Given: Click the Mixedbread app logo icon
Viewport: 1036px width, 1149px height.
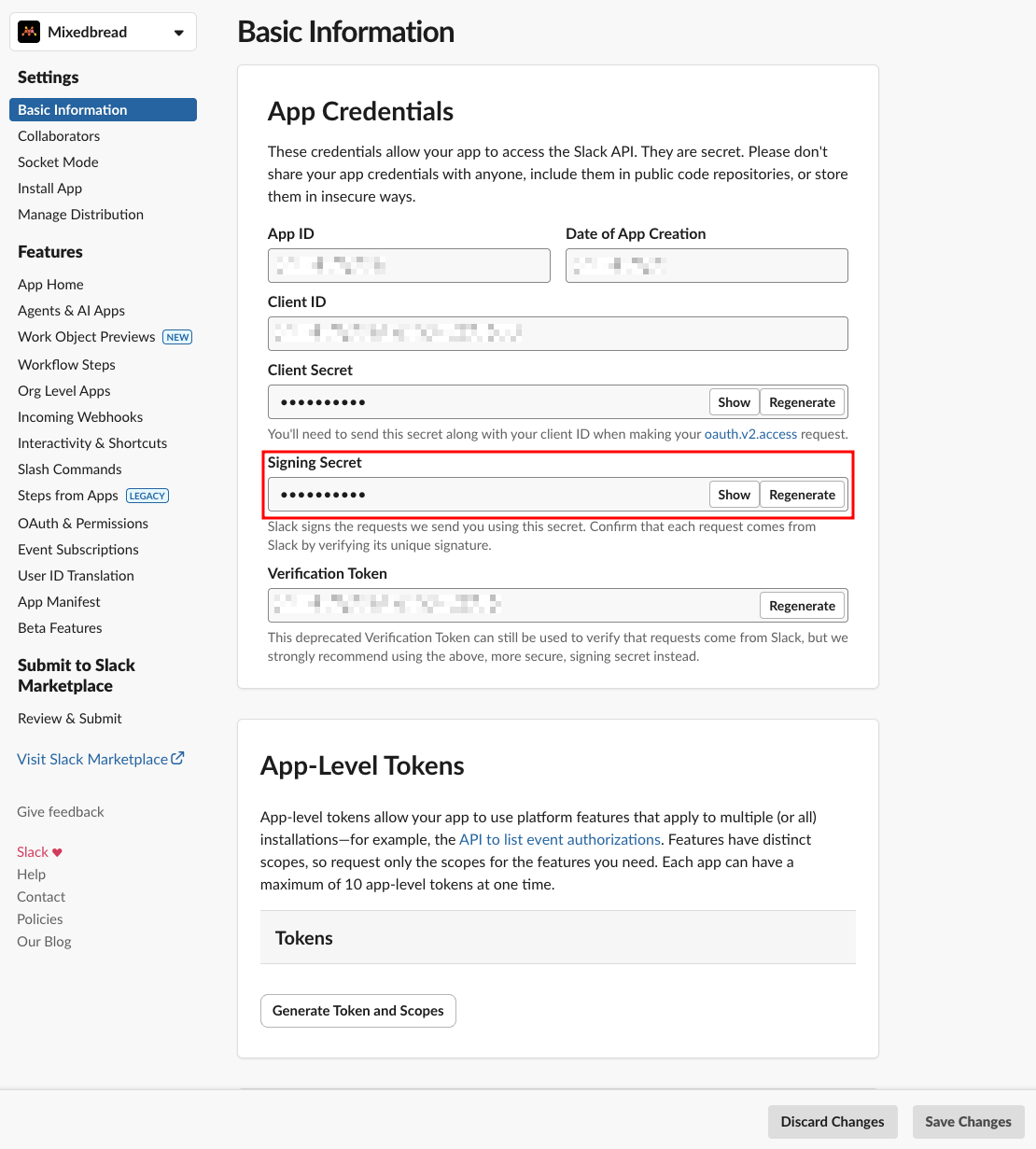Looking at the screenshot, I should click(29, 32).
